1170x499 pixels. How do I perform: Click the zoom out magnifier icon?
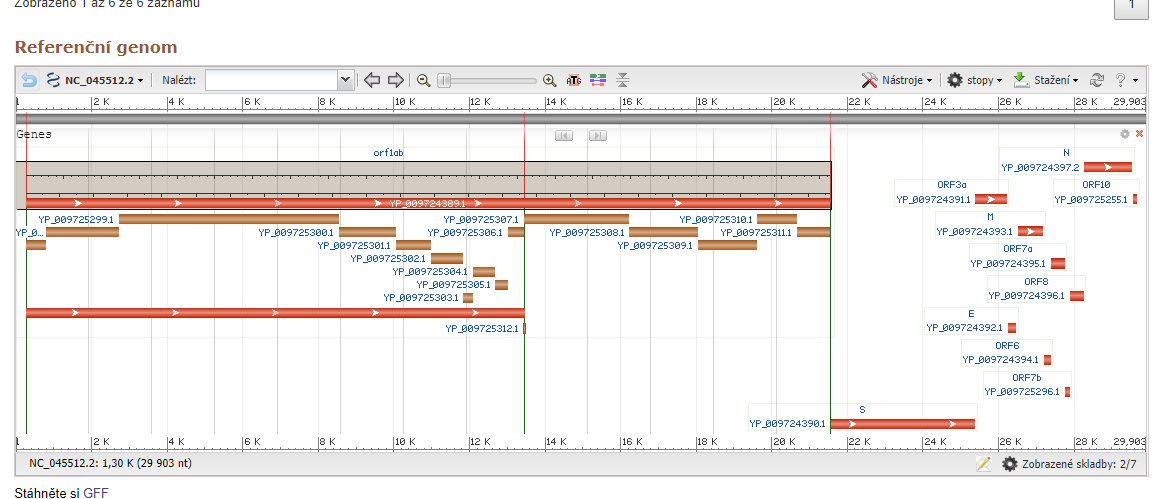tap(424, 80)
